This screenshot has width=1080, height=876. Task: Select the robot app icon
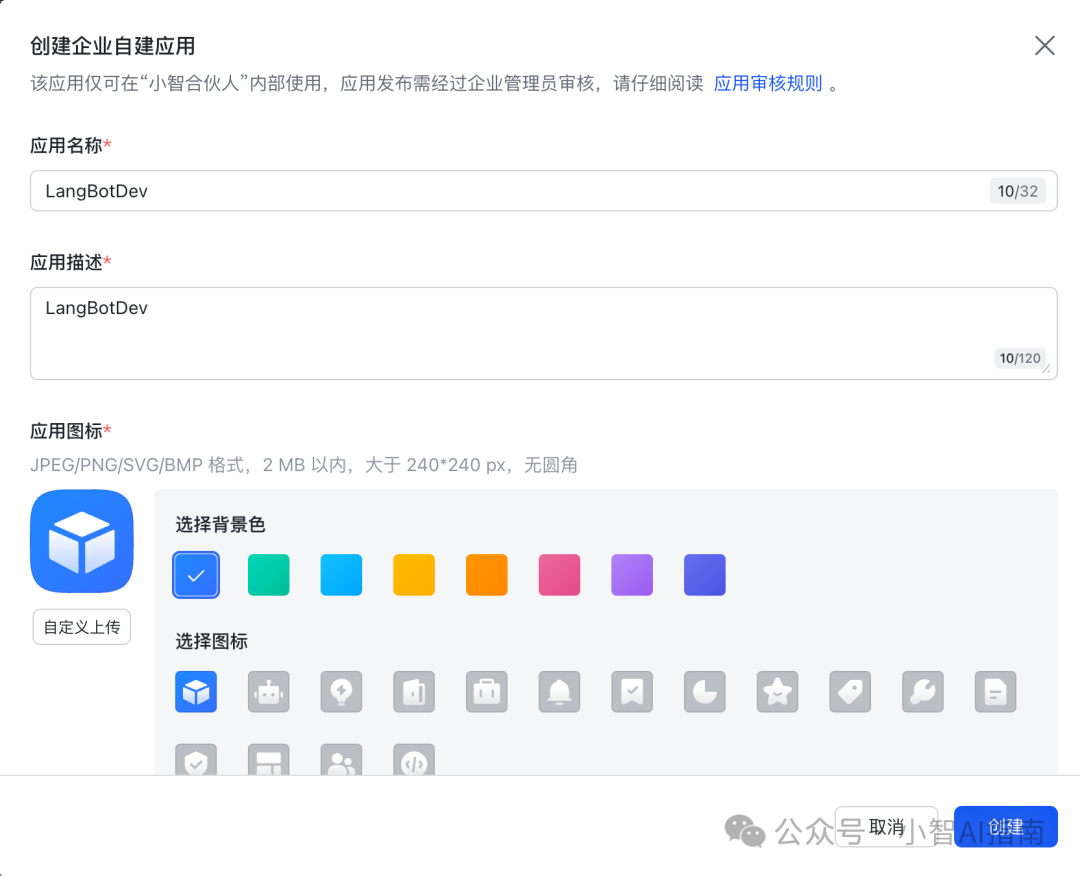[269, 692]
